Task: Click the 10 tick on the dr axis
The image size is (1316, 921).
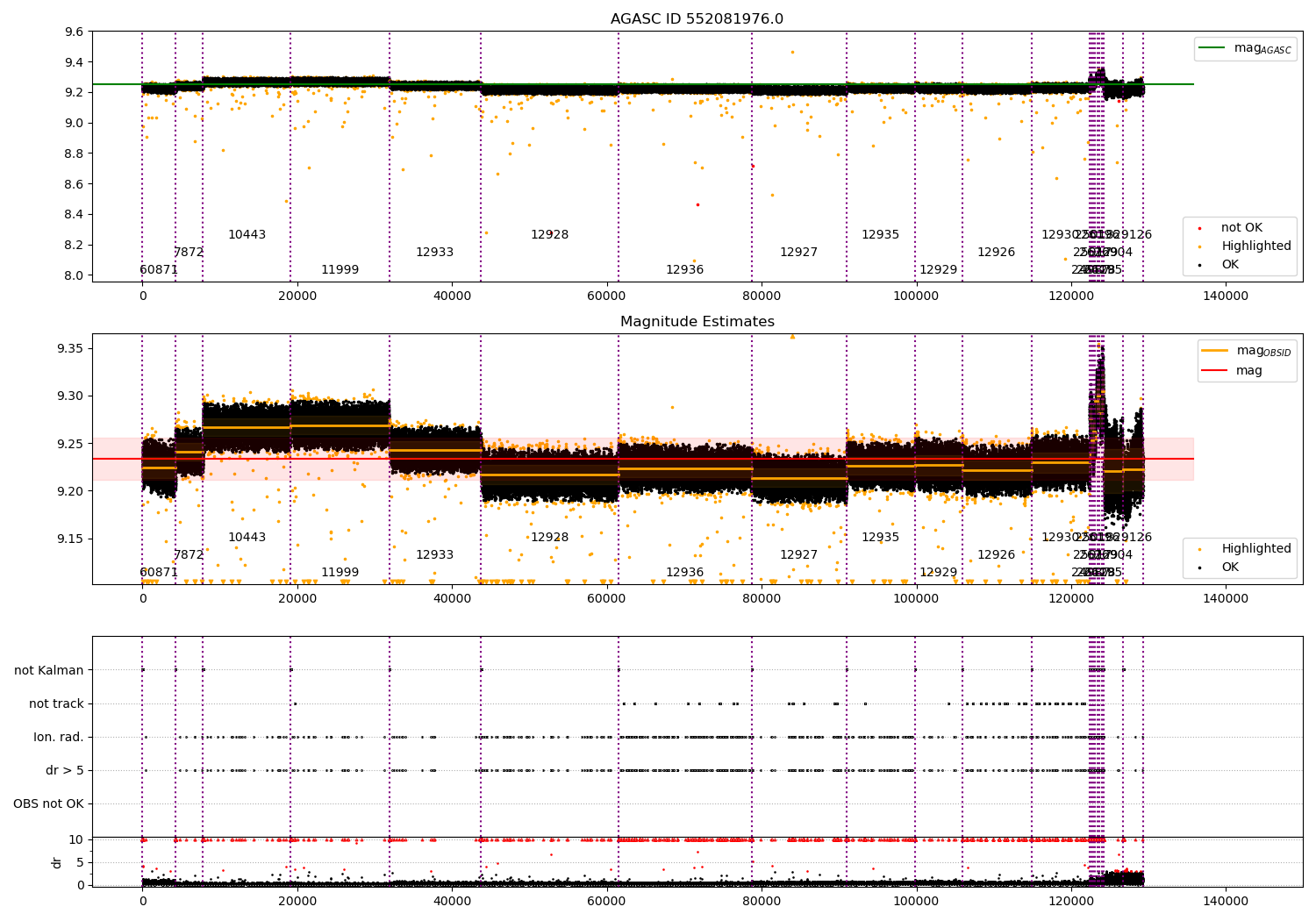Action: pos(76,839)
